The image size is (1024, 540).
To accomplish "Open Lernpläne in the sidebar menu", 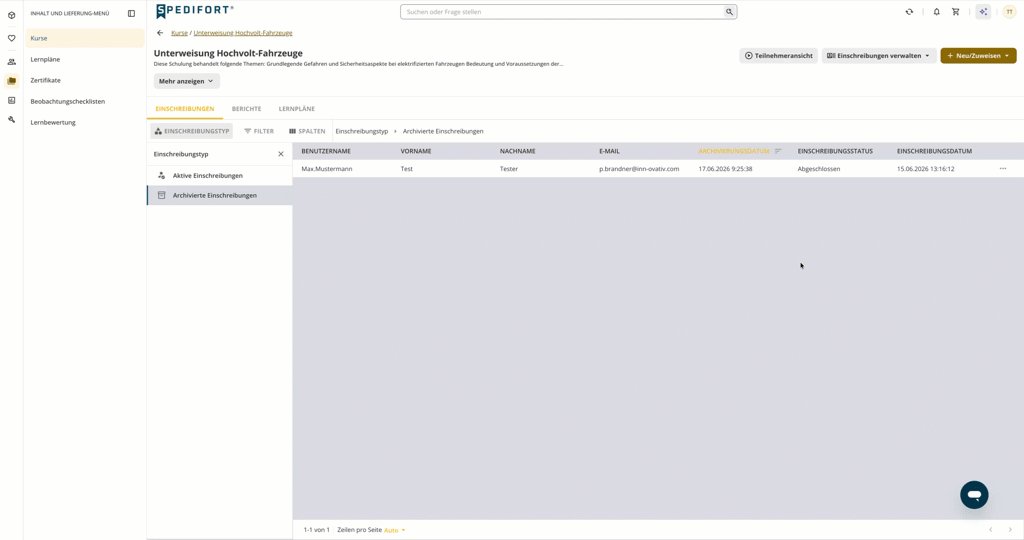I will (85, 59).
